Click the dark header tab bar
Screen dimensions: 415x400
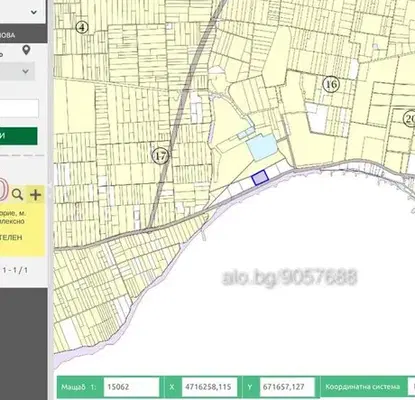(23, 34)
